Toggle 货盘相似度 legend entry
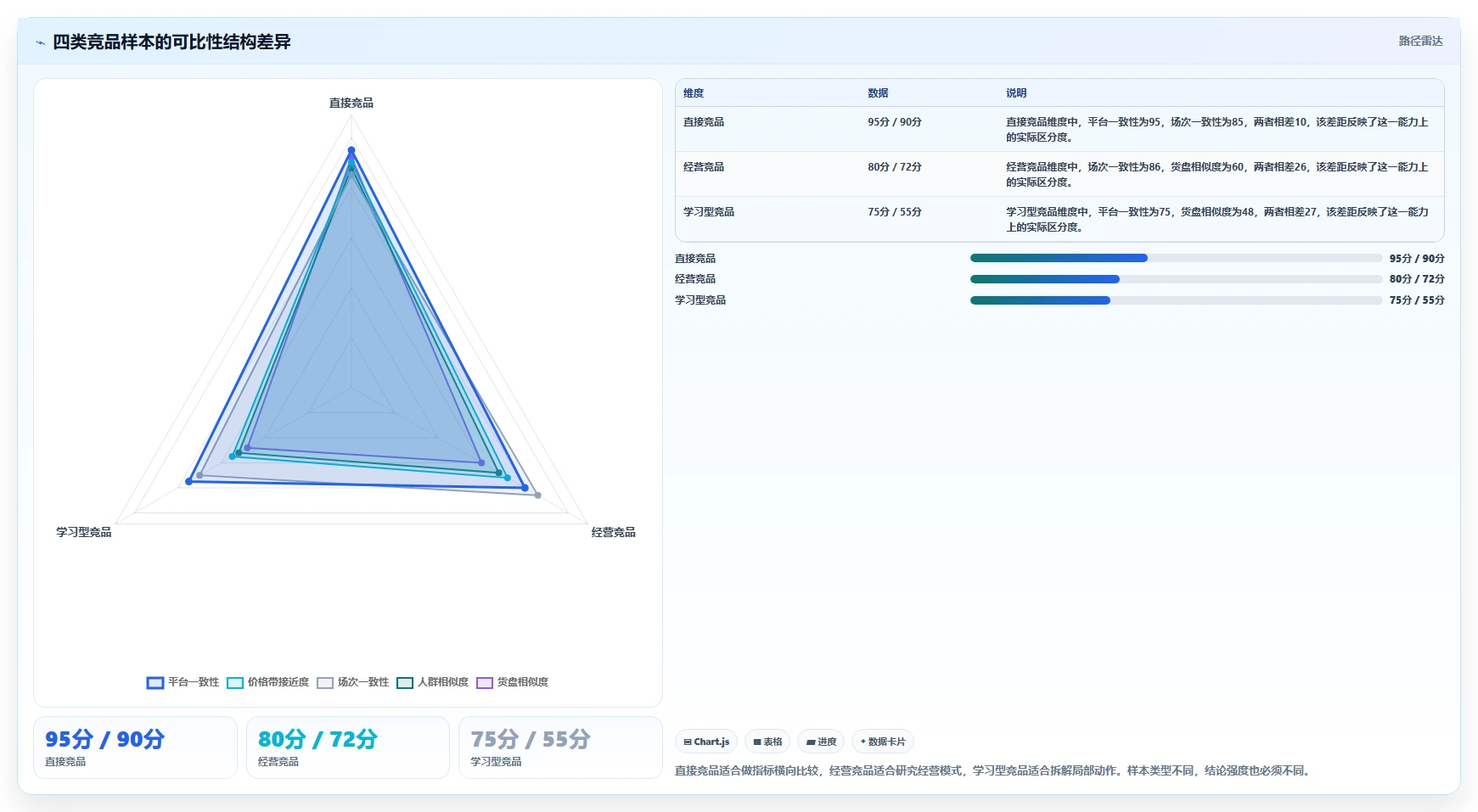This screenshot has width=1478, height=812. pyautogui.click(x=512, y=682)
